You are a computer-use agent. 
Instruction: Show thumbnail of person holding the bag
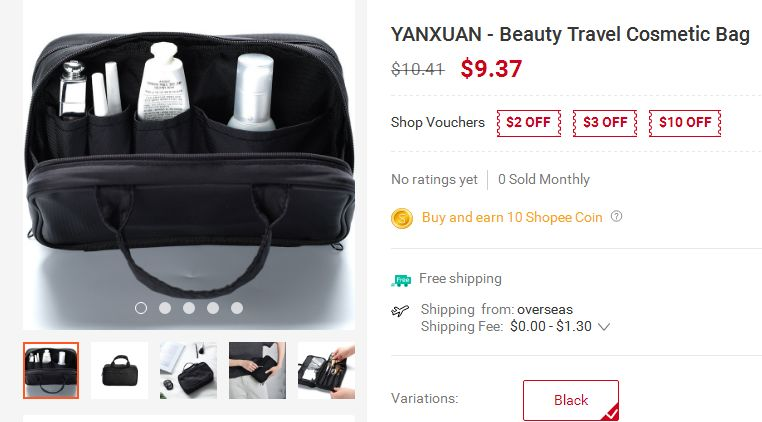point(258,370)
